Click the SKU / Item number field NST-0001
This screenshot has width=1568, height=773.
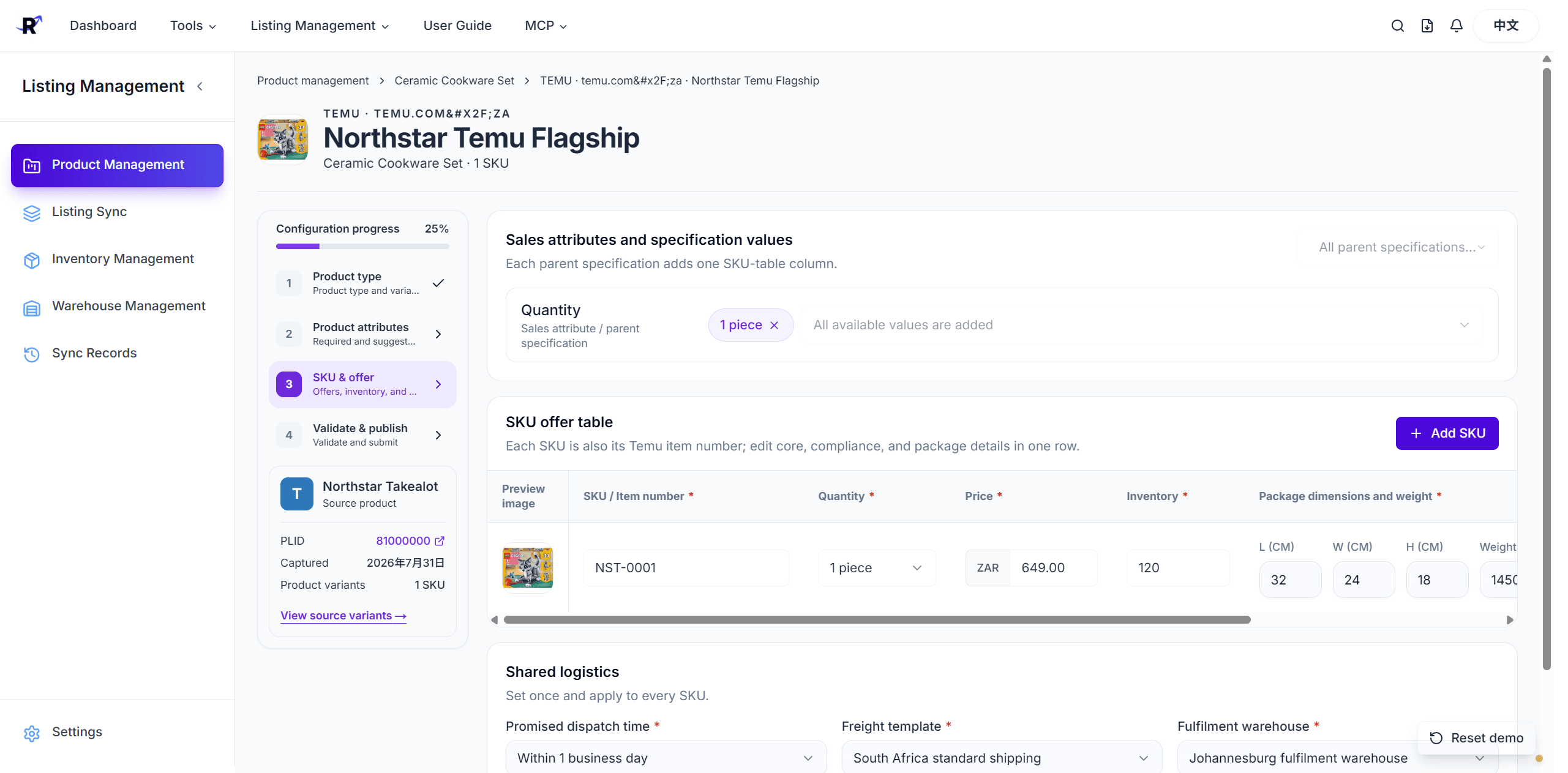pyautogui.click(x=686, y=568)
